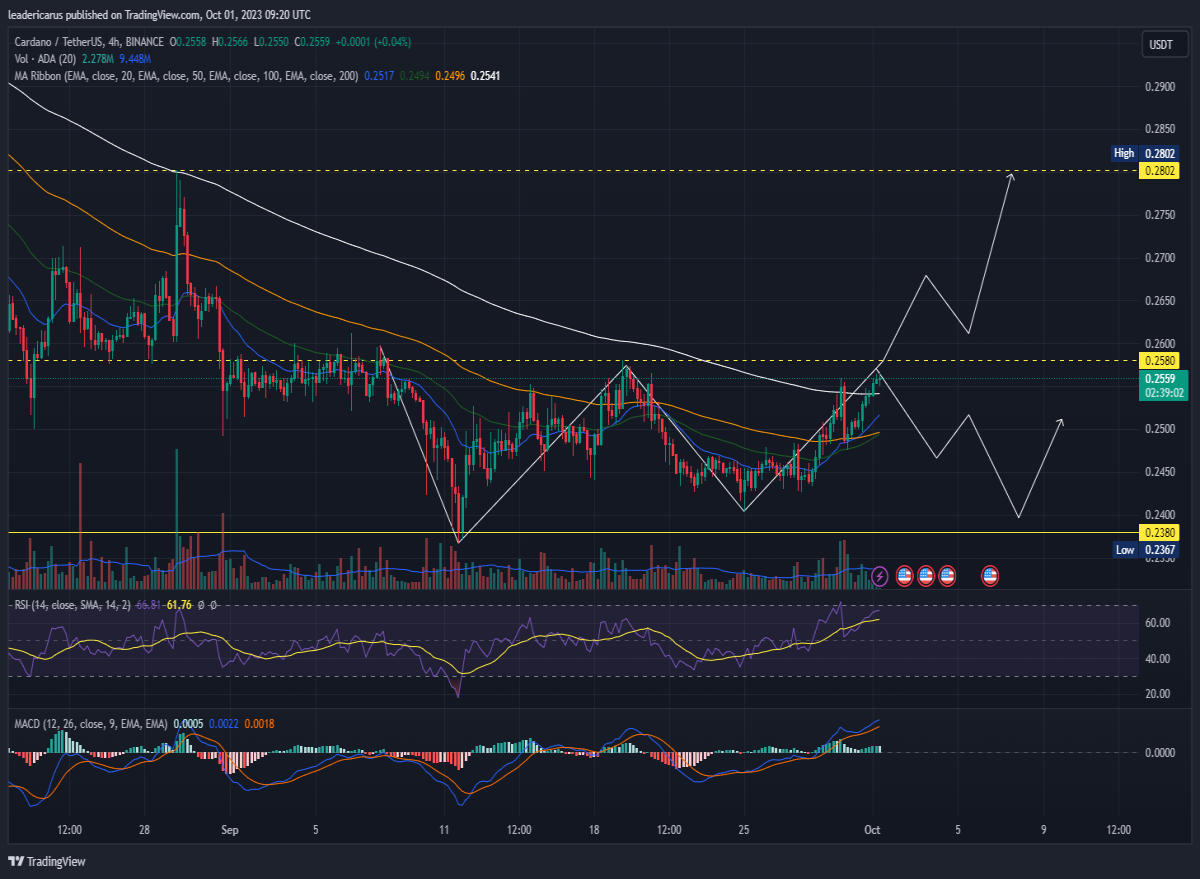Viewport: 1200px width, 879px height.
Task: Click the blue 0.2517 EMA 20 value
Action: [380, 75]
